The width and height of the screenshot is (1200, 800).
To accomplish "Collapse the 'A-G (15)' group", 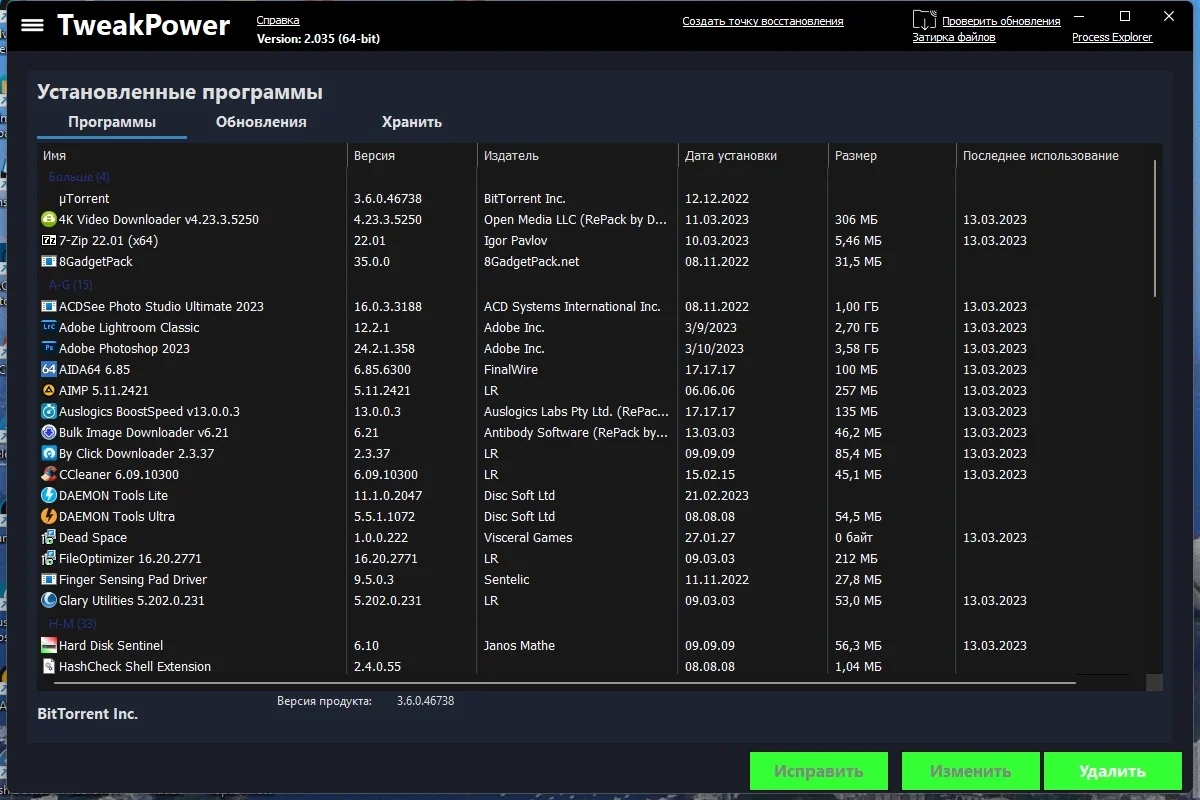I will (x=71, y=285).
